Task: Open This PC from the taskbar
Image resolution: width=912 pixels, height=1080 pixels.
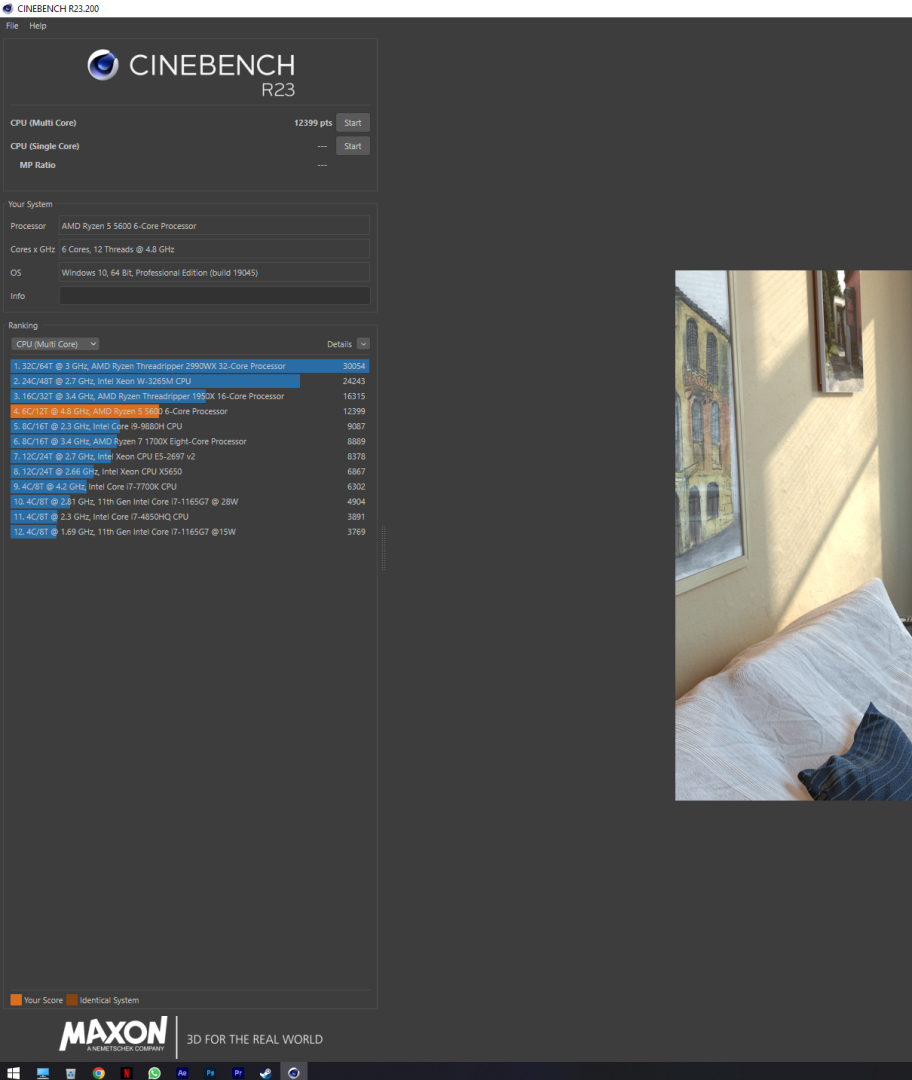Action: (43, 1072)
